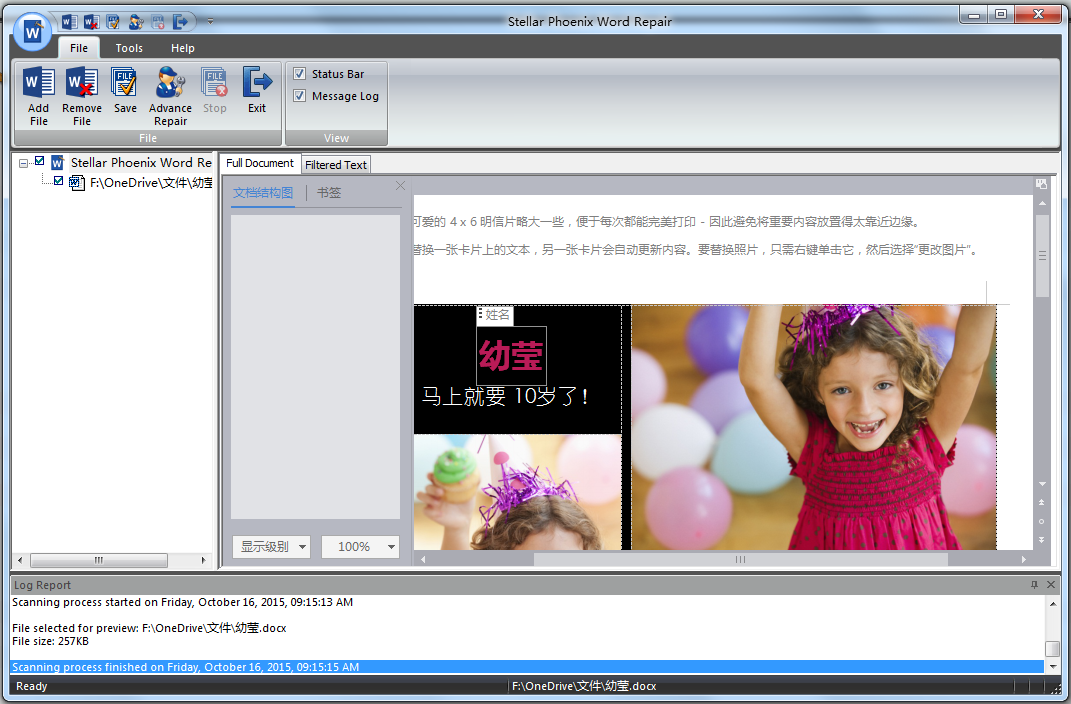Collapse the Stellar Phoenix Word Repair tree node

(x=23, y=163)
